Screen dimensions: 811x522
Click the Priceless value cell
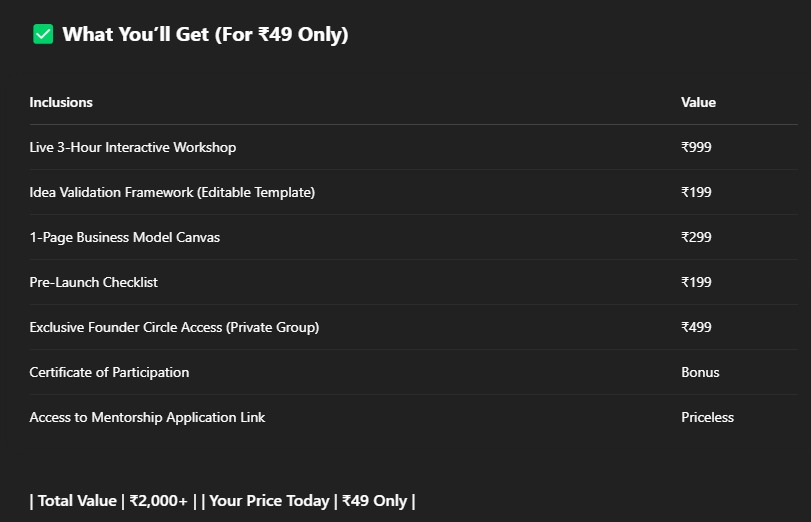(x=708, y=417)
